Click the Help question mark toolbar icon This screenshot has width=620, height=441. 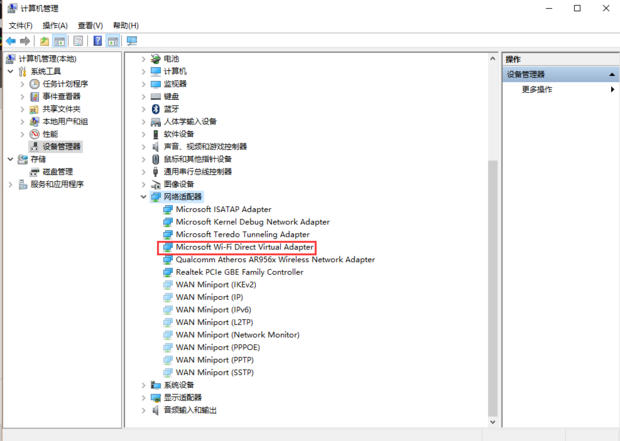[97, 41]
